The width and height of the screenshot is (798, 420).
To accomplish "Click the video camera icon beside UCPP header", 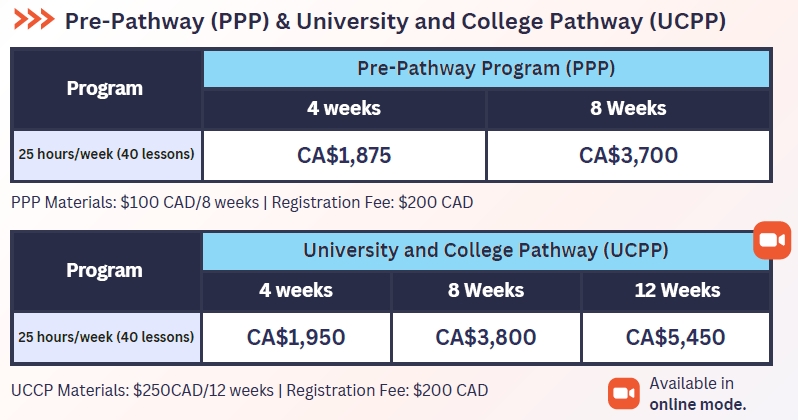I will (771, 241).
